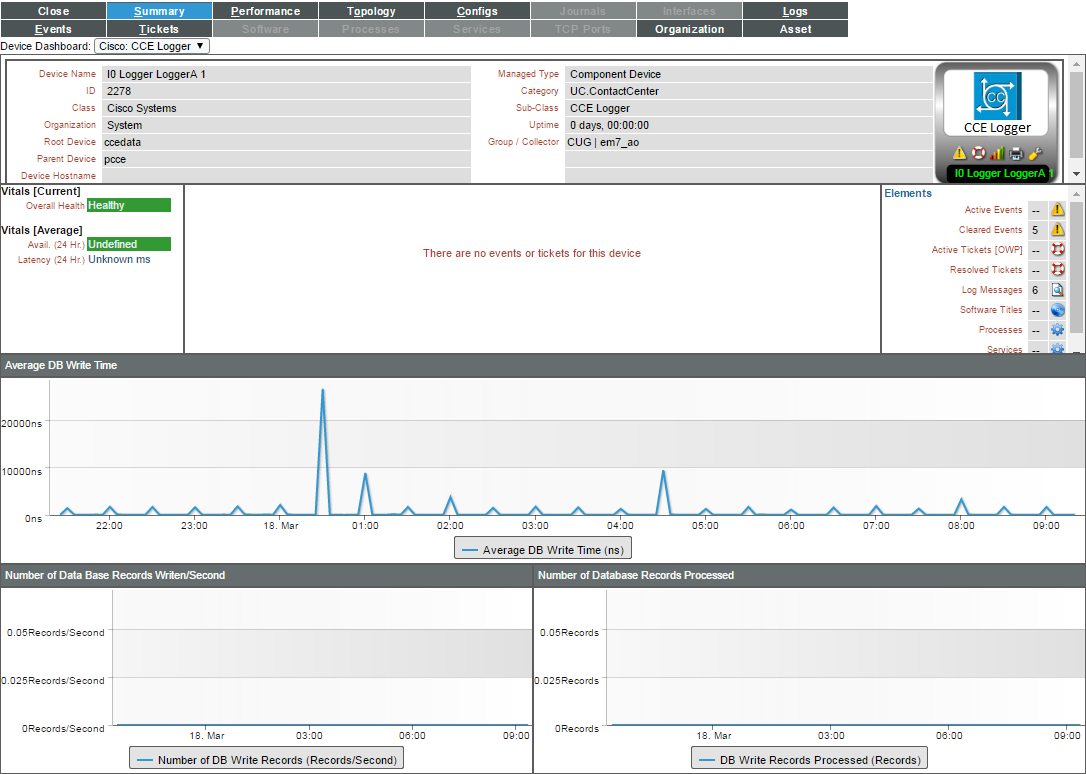Click the Latency Unknown ms value
The image size is (1086, 774).
coord(119,260)
